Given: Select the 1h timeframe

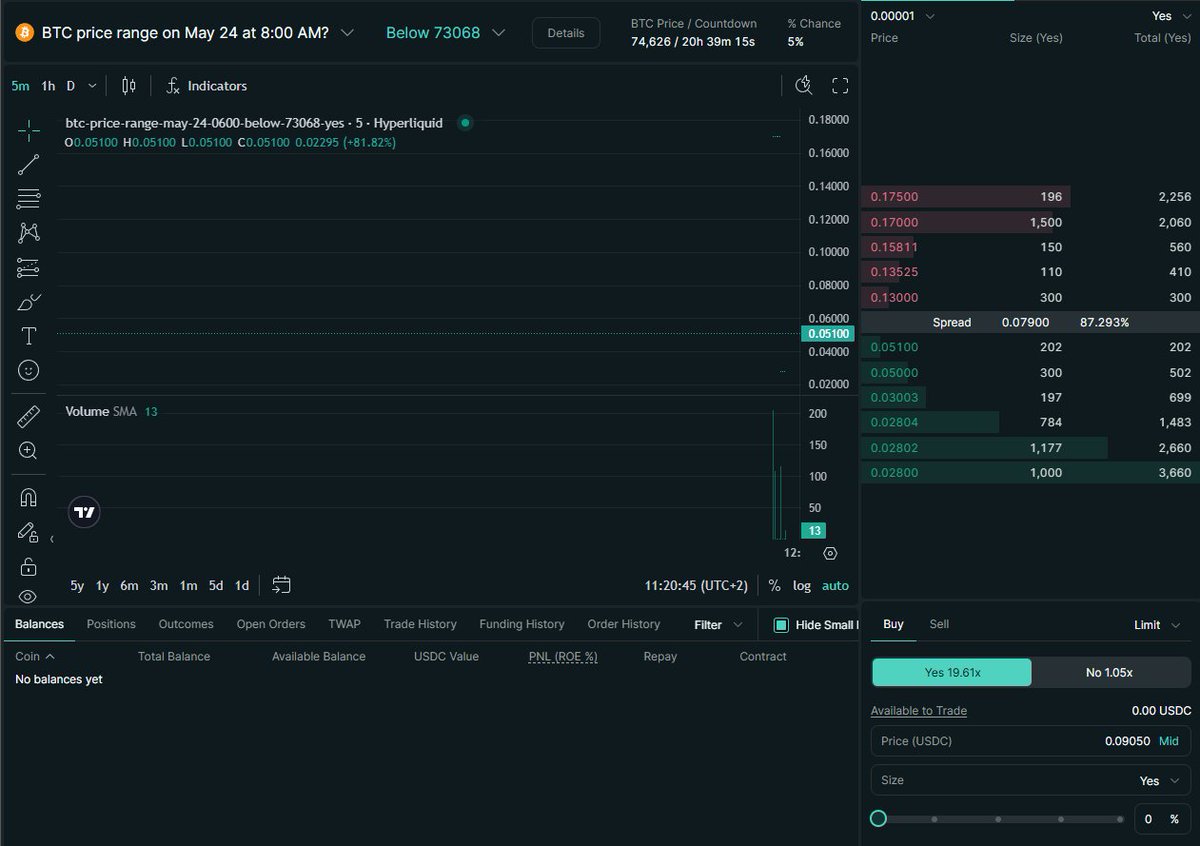Looking at the screenshot, I should 48,86.
